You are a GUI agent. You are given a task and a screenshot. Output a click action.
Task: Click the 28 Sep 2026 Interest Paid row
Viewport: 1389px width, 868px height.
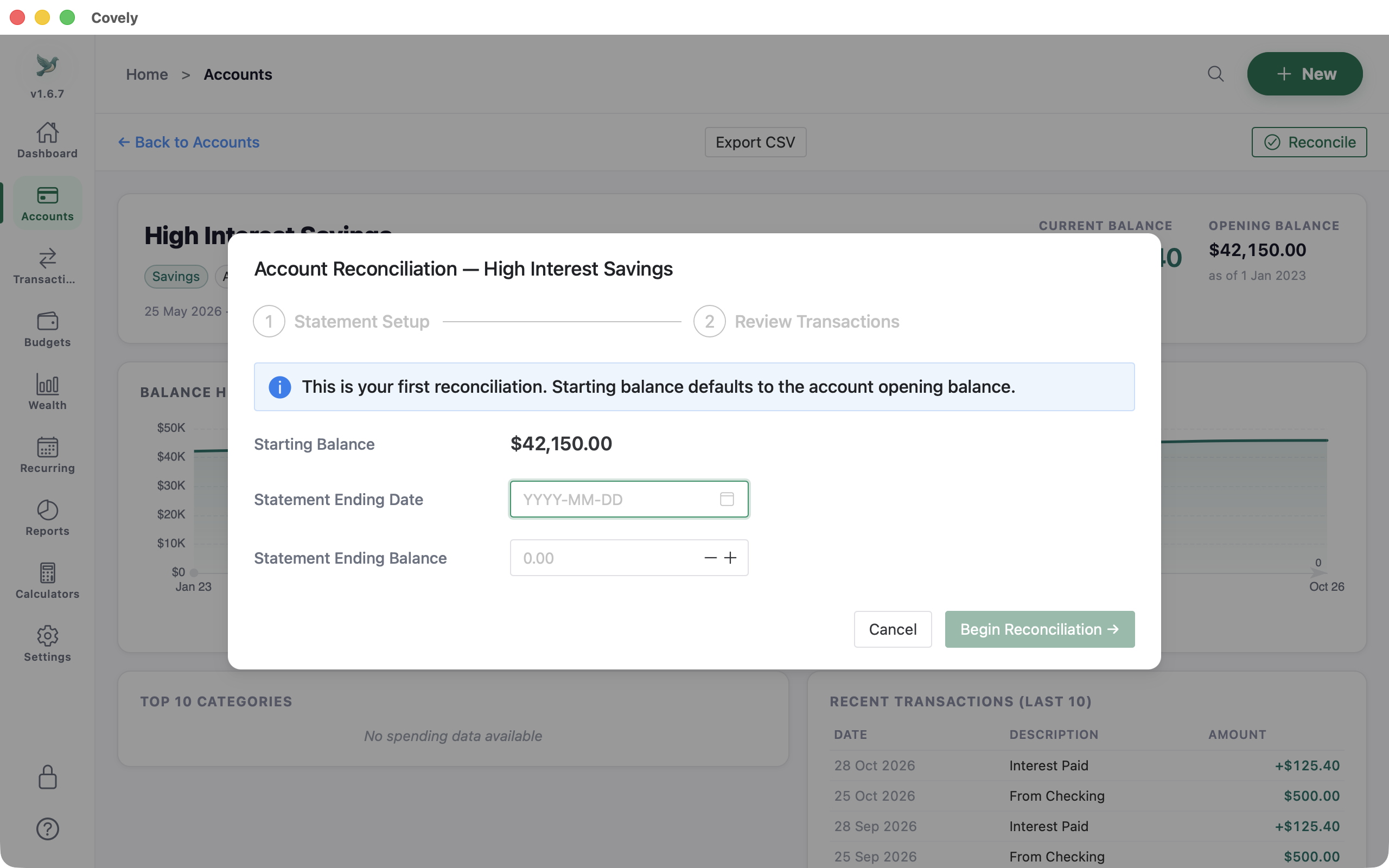tap(1087, 826)
